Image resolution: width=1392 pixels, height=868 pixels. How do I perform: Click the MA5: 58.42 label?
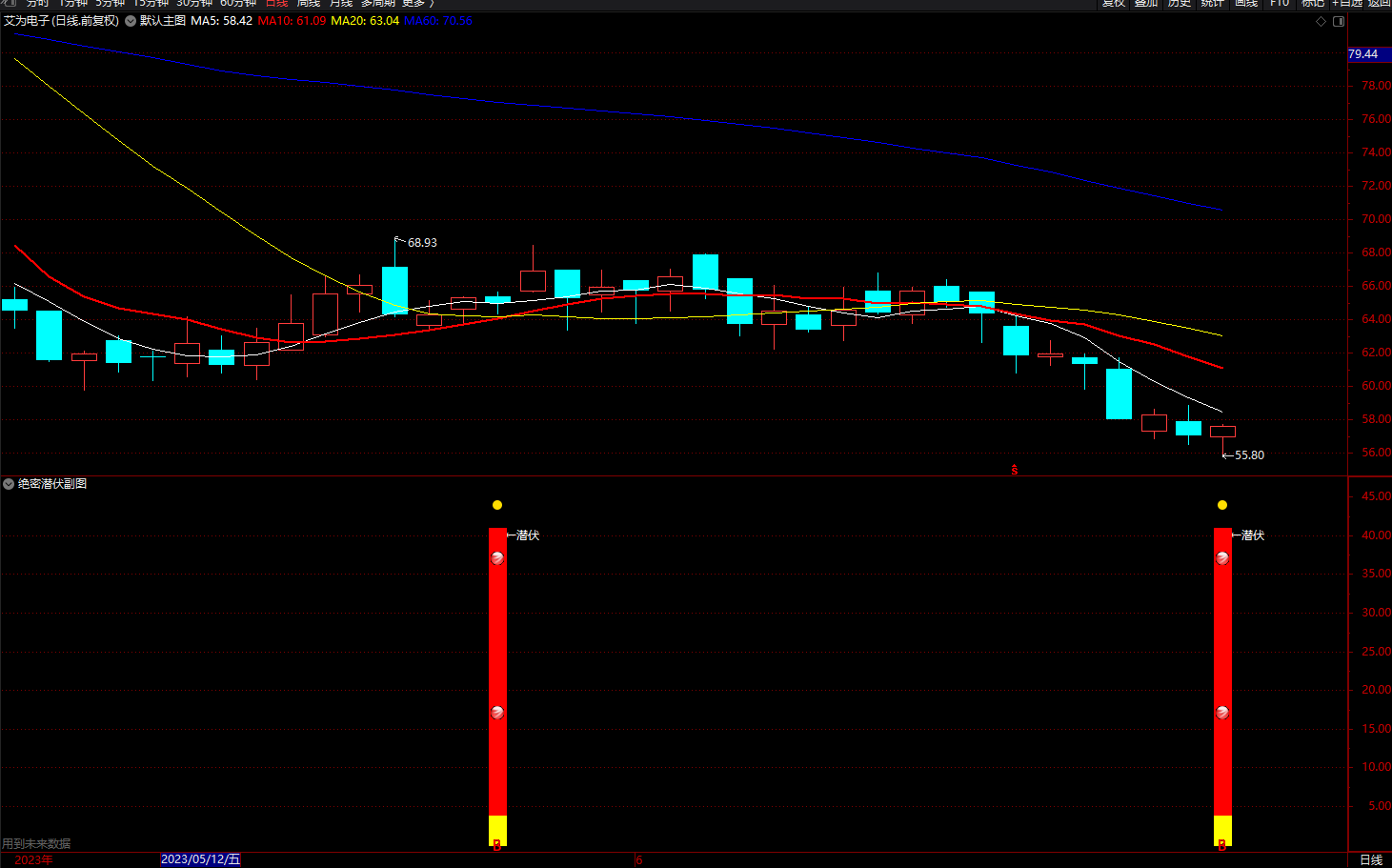click(x=222, y=21)
